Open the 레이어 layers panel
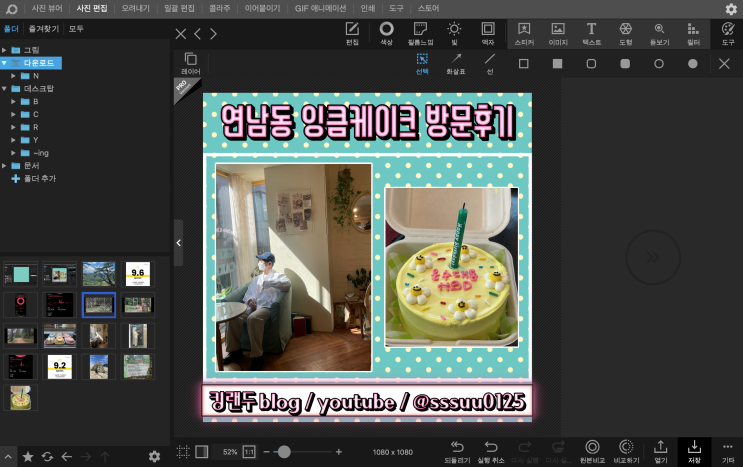 pos(190,63)
